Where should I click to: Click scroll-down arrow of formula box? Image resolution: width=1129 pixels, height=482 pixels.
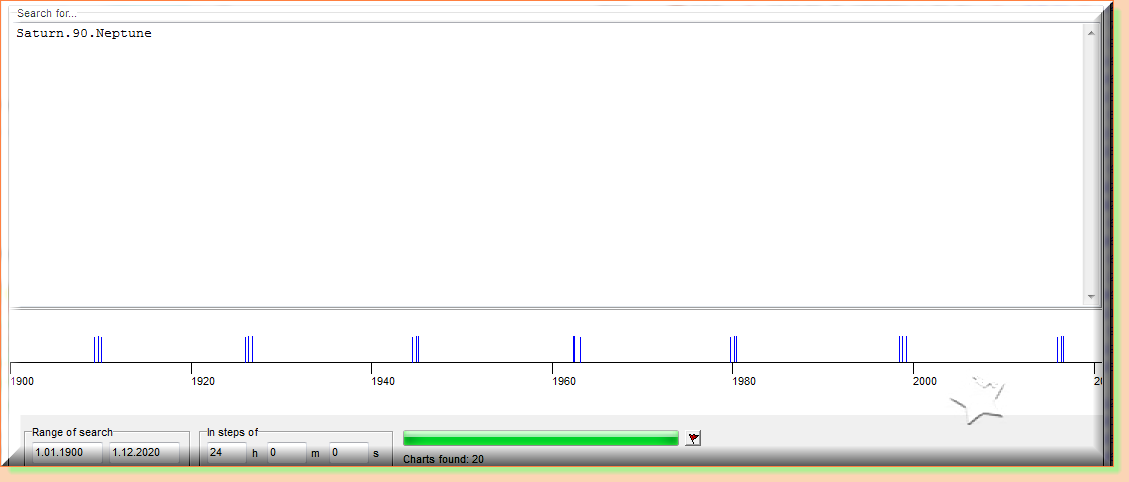[x=1090, y=296]
